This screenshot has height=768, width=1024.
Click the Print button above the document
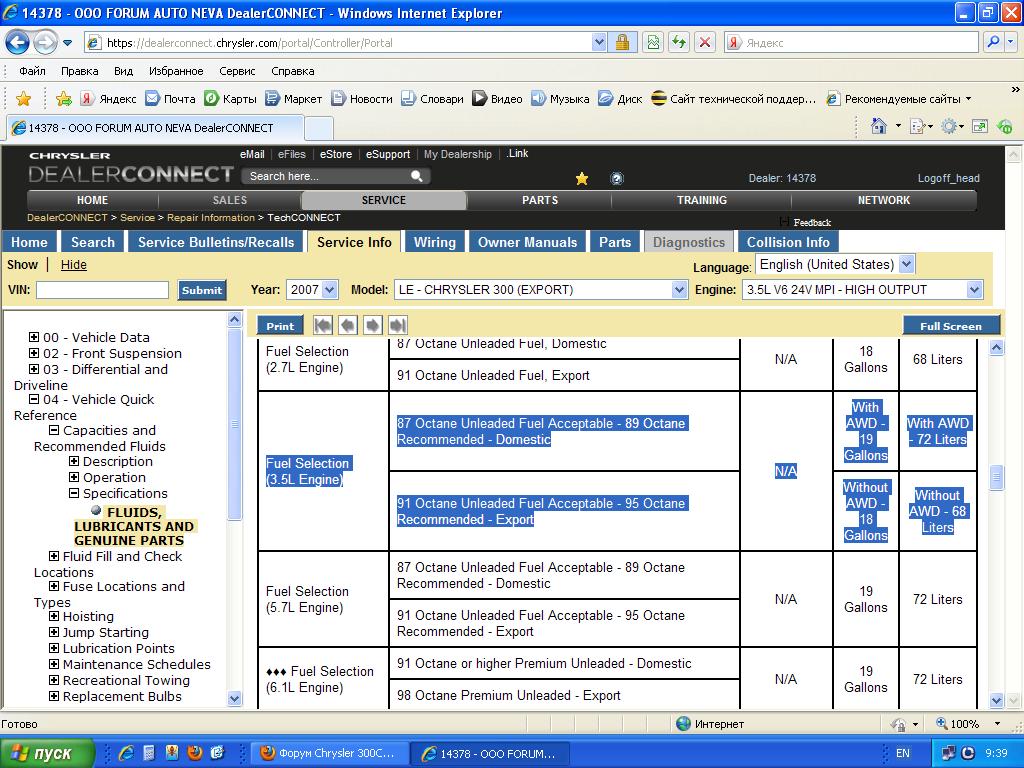(x=280, y=326)
